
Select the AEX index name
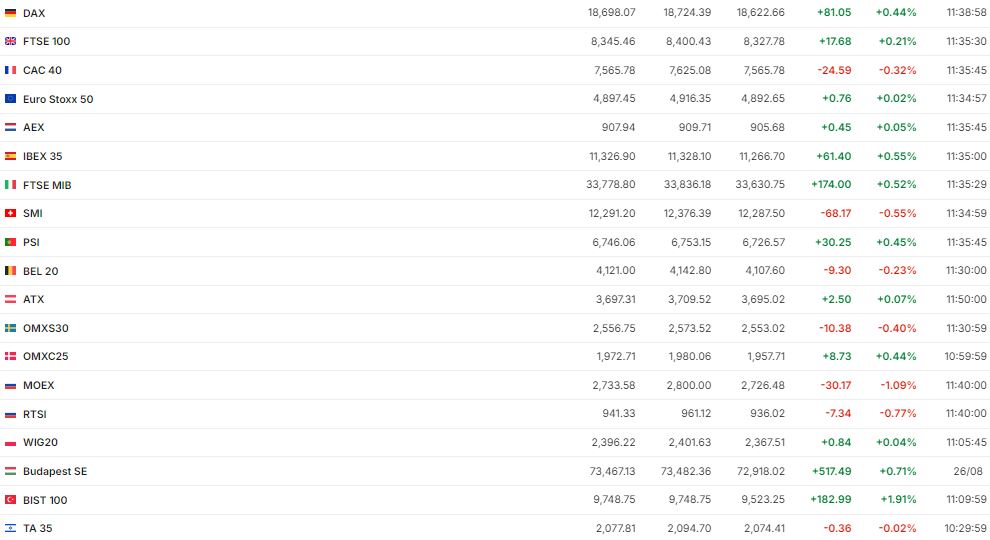[x=33, y=127]
